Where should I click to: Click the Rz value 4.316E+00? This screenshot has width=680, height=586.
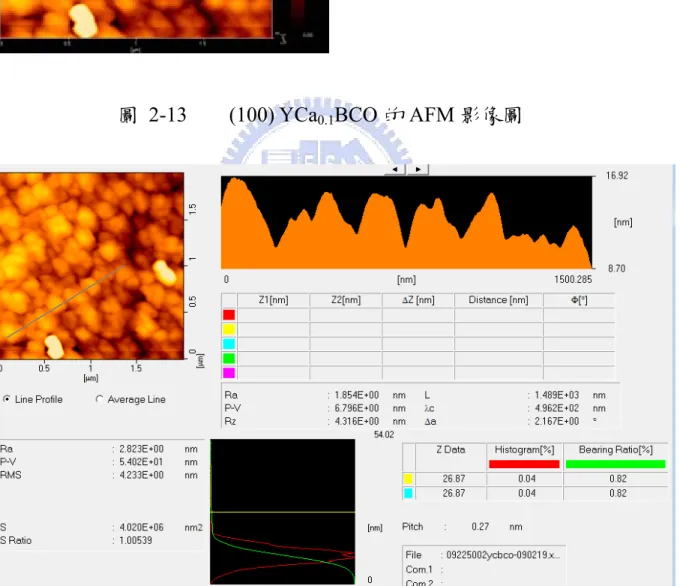[x=356, y=421]
